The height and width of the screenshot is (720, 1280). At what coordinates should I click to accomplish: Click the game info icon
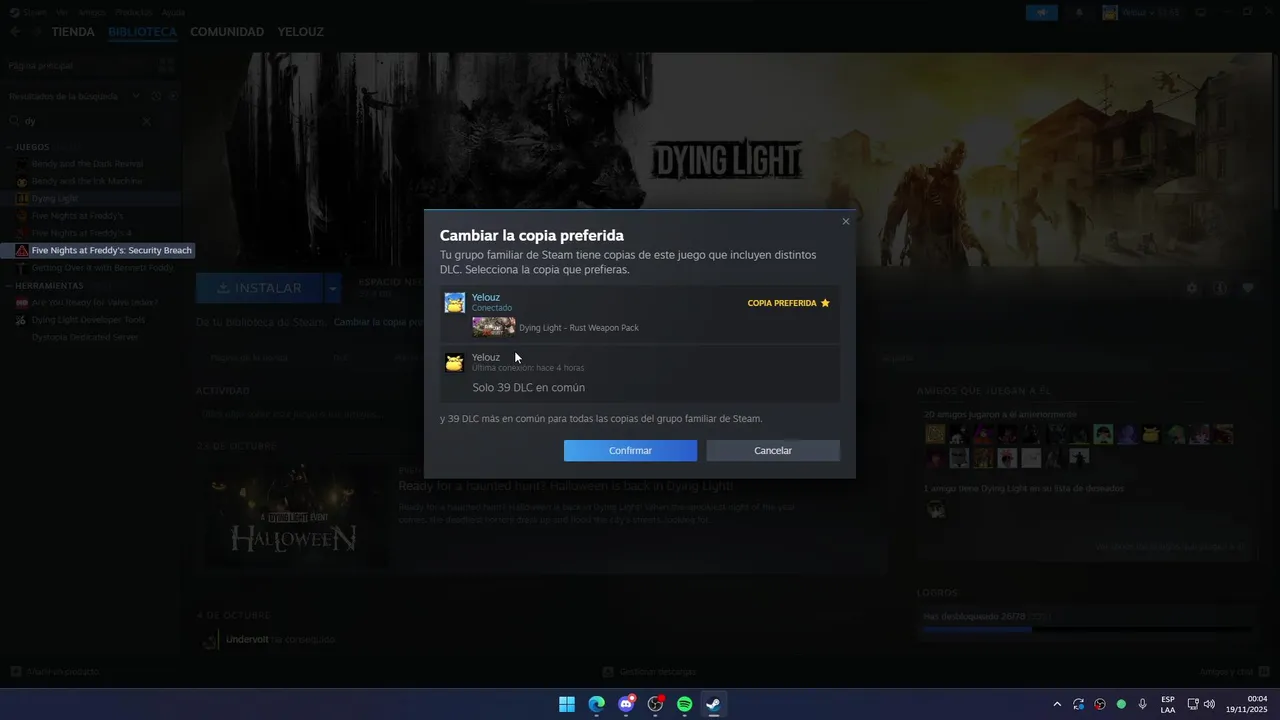(x=1220, y=288)
